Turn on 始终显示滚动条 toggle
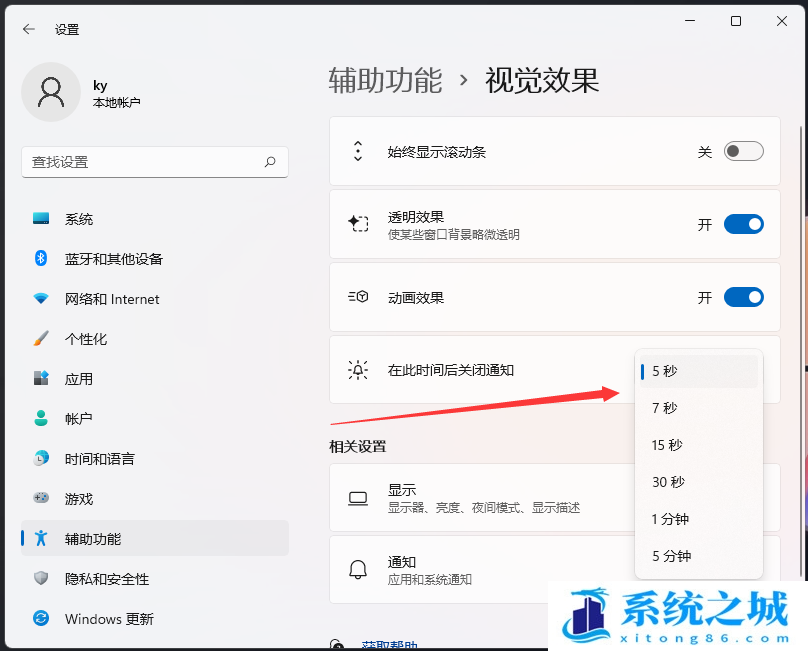Screen dimensions: 808x651 744,151
